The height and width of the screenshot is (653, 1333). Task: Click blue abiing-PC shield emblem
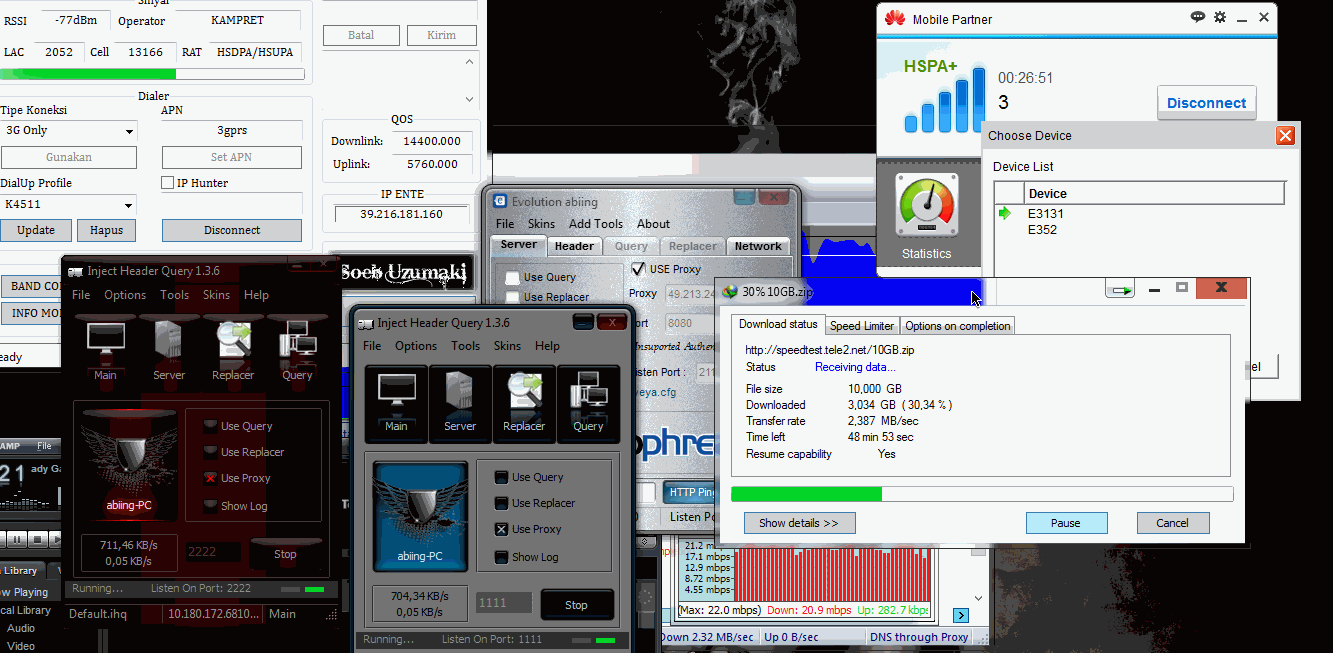coord(420,516)
